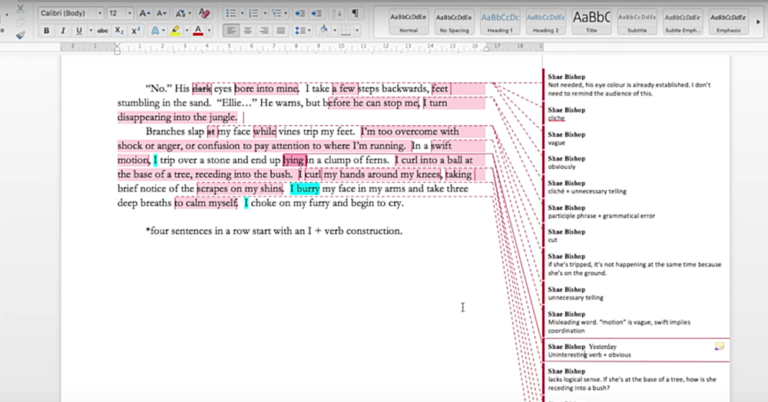Open the font color dropdown arrow
The height and width of the screenshot is (402, 768).
point(209,31)
